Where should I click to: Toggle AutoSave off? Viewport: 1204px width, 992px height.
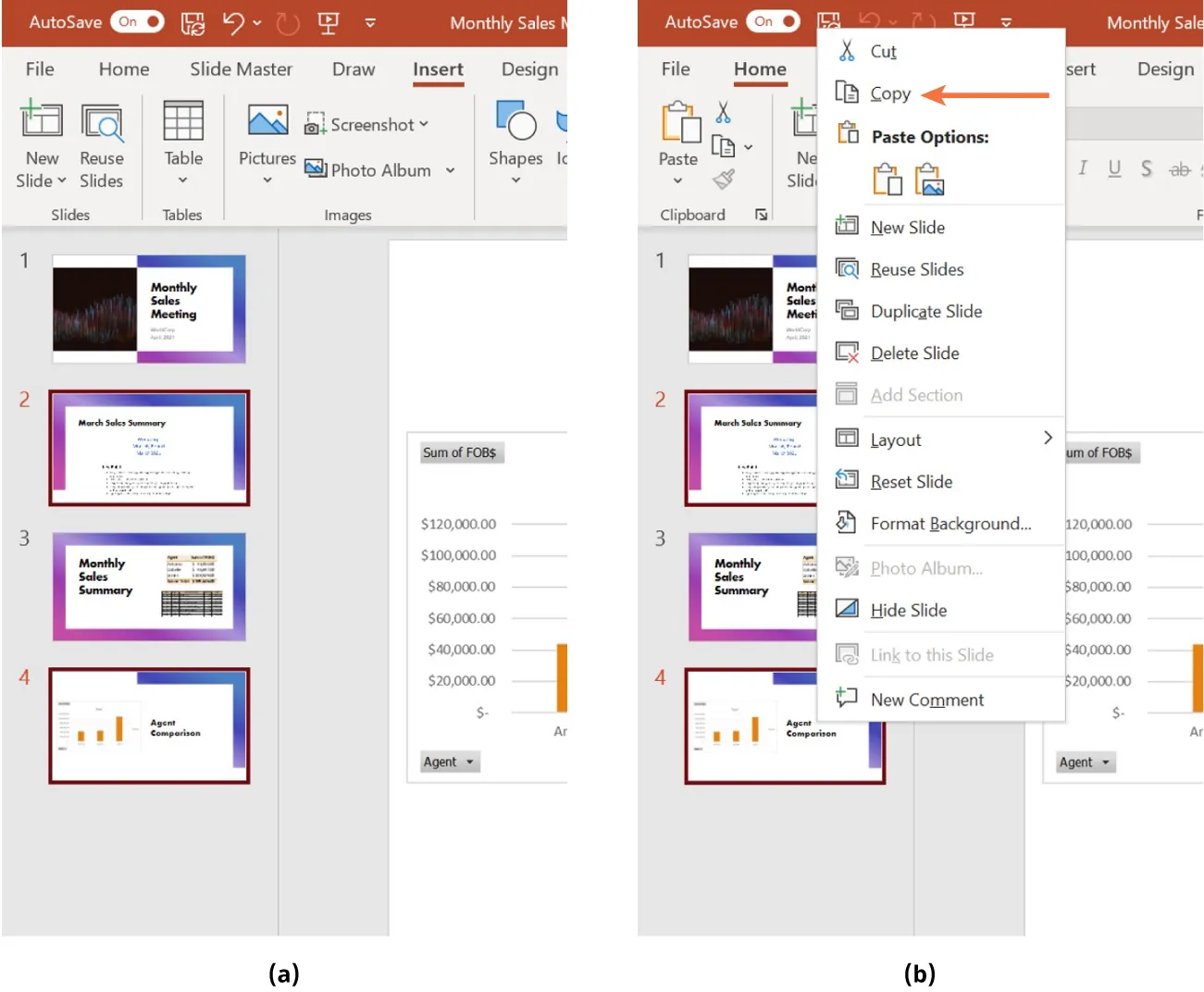(135, 20)
